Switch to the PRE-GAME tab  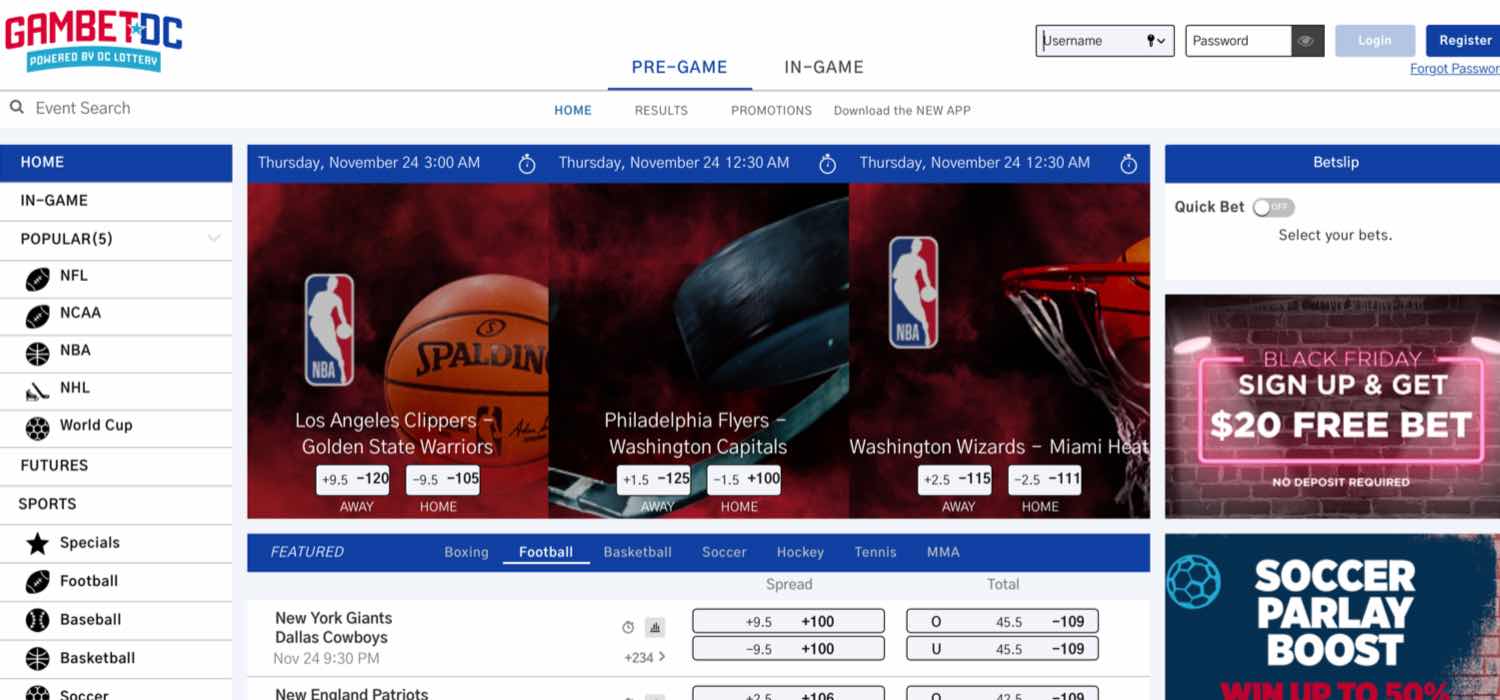[x=679, y=68]
